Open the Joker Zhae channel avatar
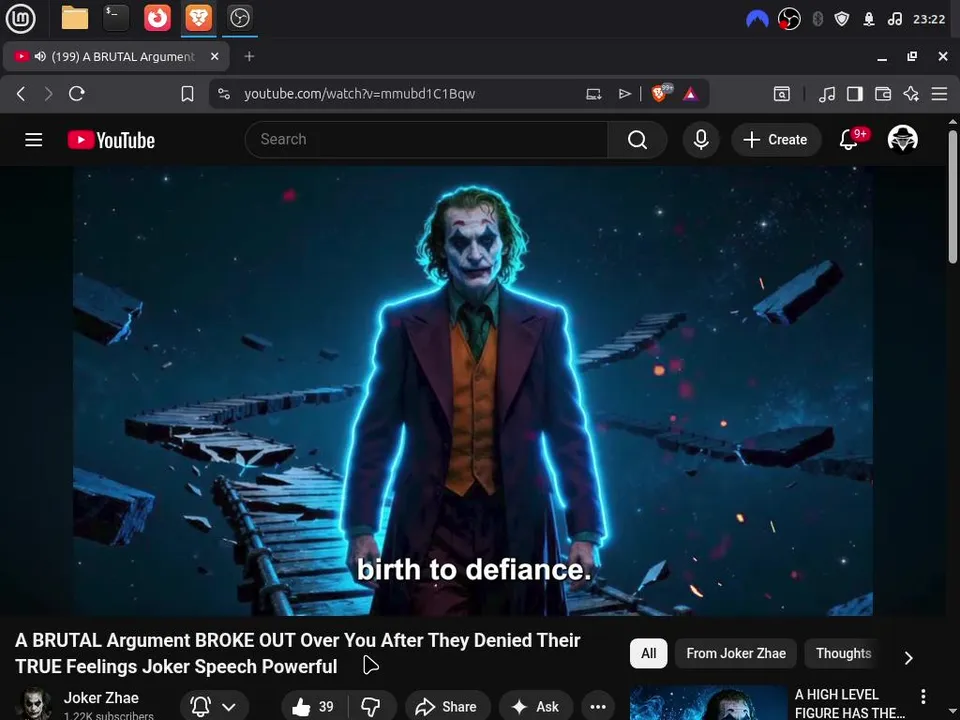 [35, 704]
